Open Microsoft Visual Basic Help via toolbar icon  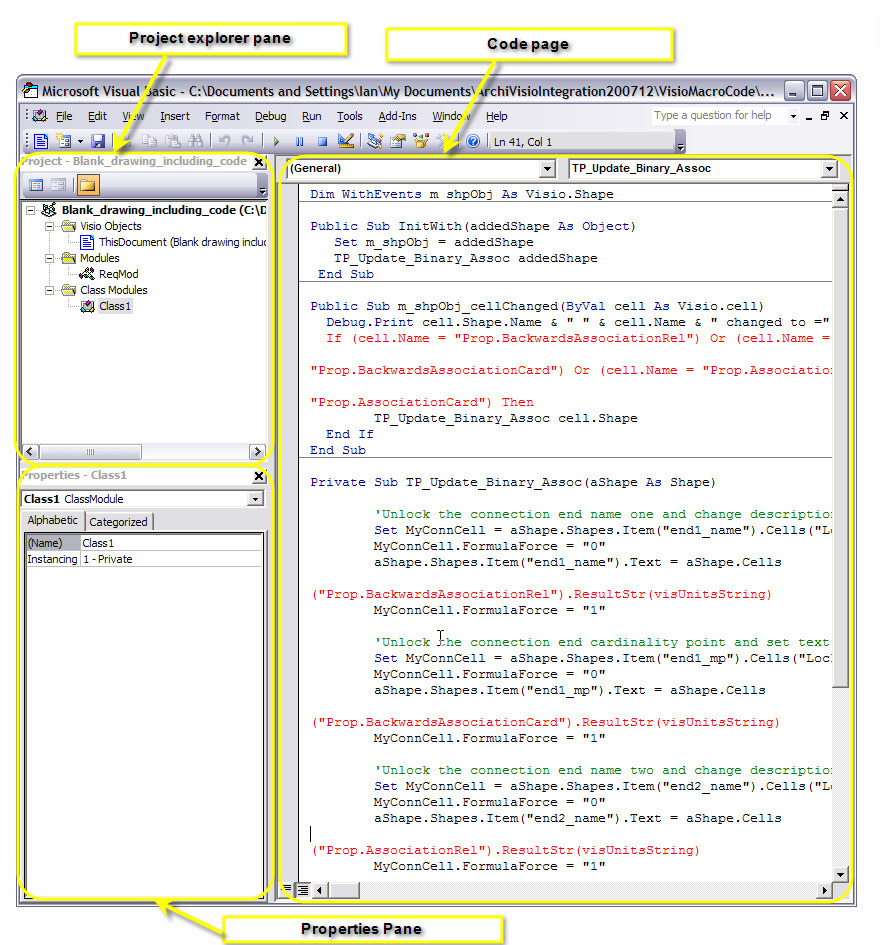[x=474, y=140]
